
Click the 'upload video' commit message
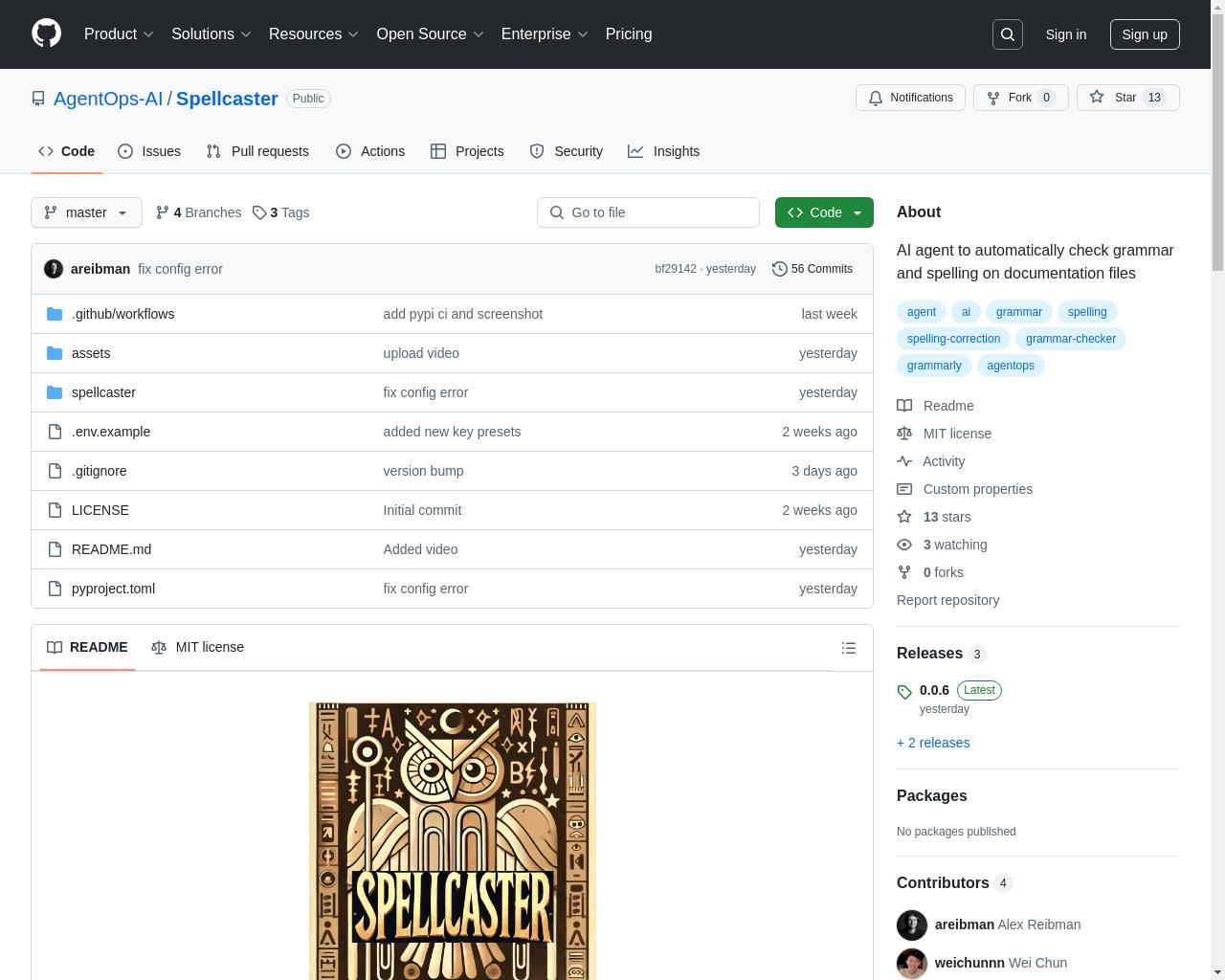421,353
